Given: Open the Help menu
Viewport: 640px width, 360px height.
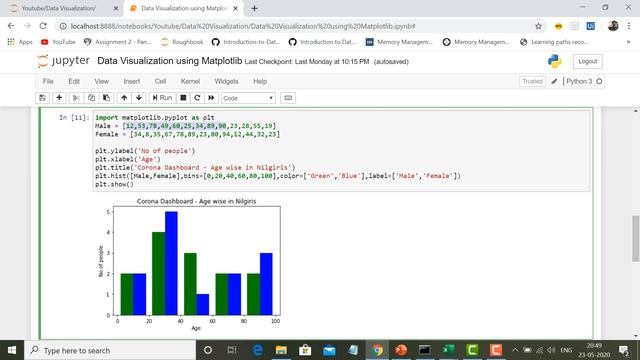Looking at the screenshot, I should [260, 81].
